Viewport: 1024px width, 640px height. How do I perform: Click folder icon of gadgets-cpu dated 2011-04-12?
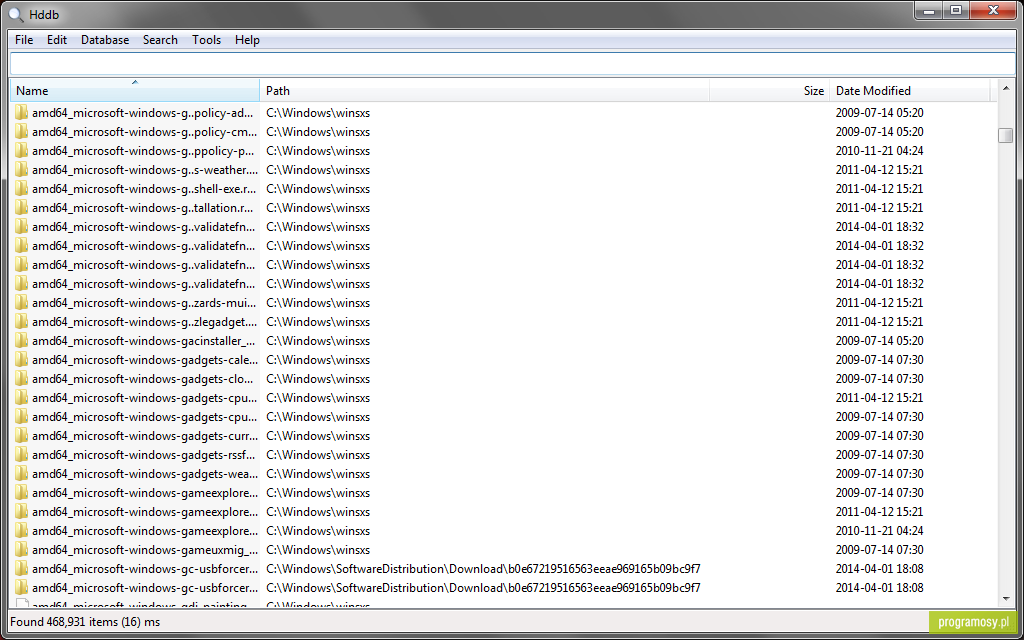point(22,398)
